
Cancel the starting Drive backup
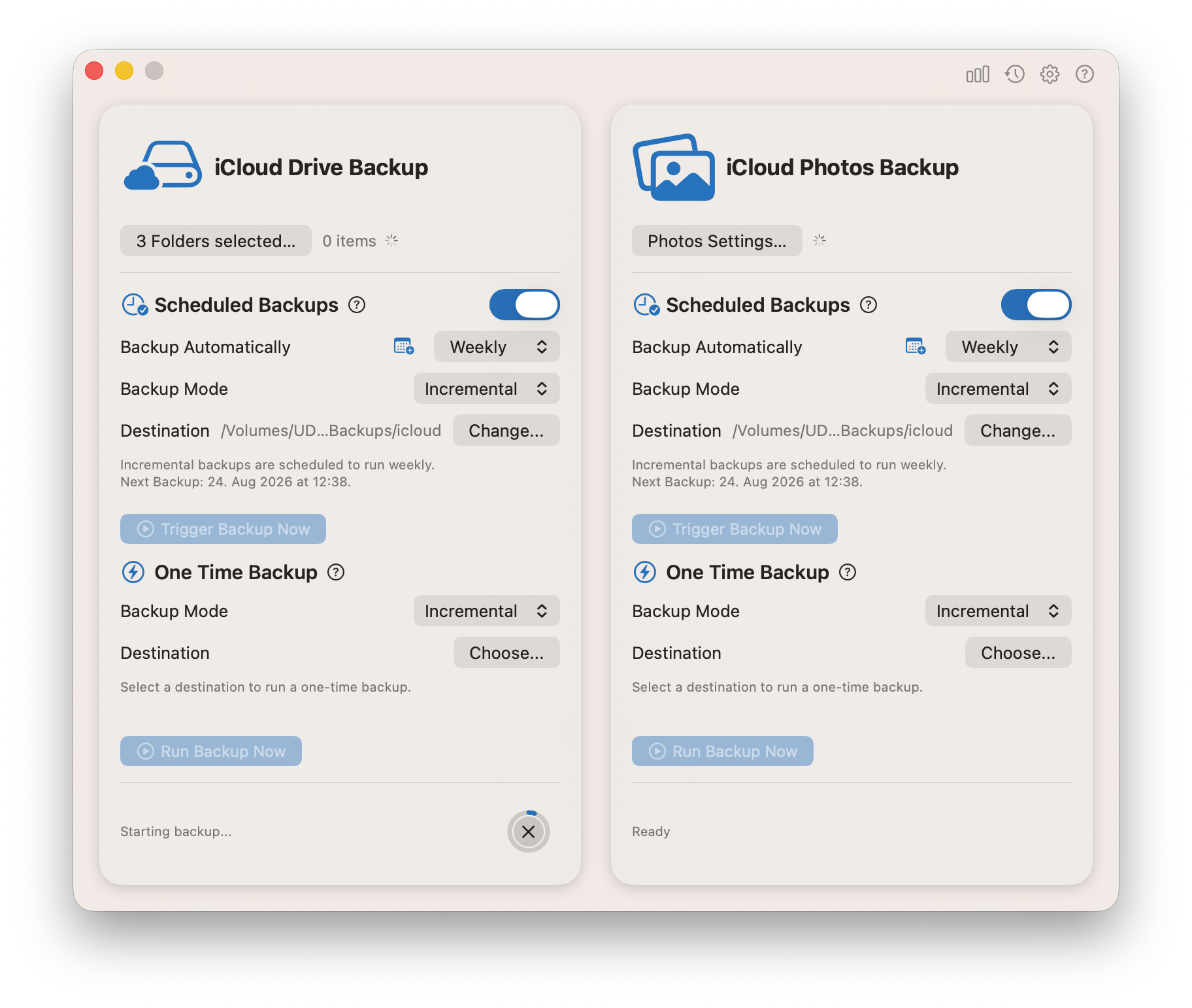529,832
